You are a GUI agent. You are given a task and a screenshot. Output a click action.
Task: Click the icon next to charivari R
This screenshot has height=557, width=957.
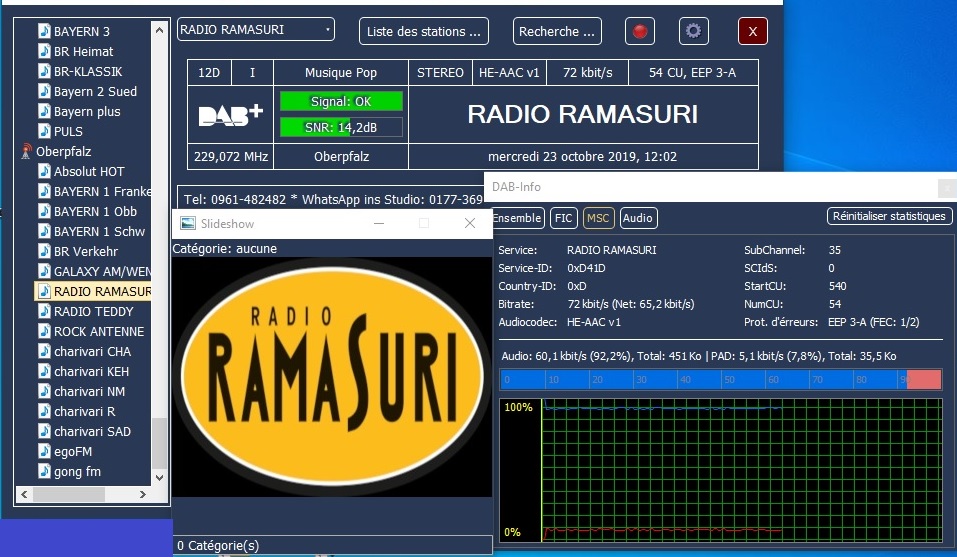click(x=44, y=411)
